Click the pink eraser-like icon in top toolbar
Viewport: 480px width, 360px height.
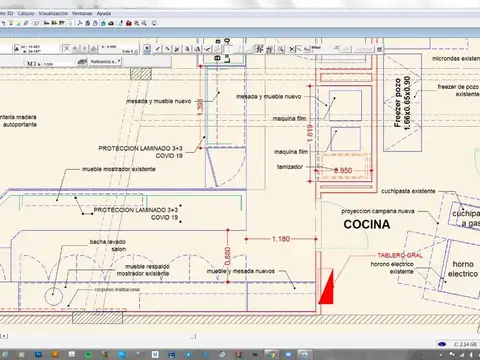tap(26, 23)
